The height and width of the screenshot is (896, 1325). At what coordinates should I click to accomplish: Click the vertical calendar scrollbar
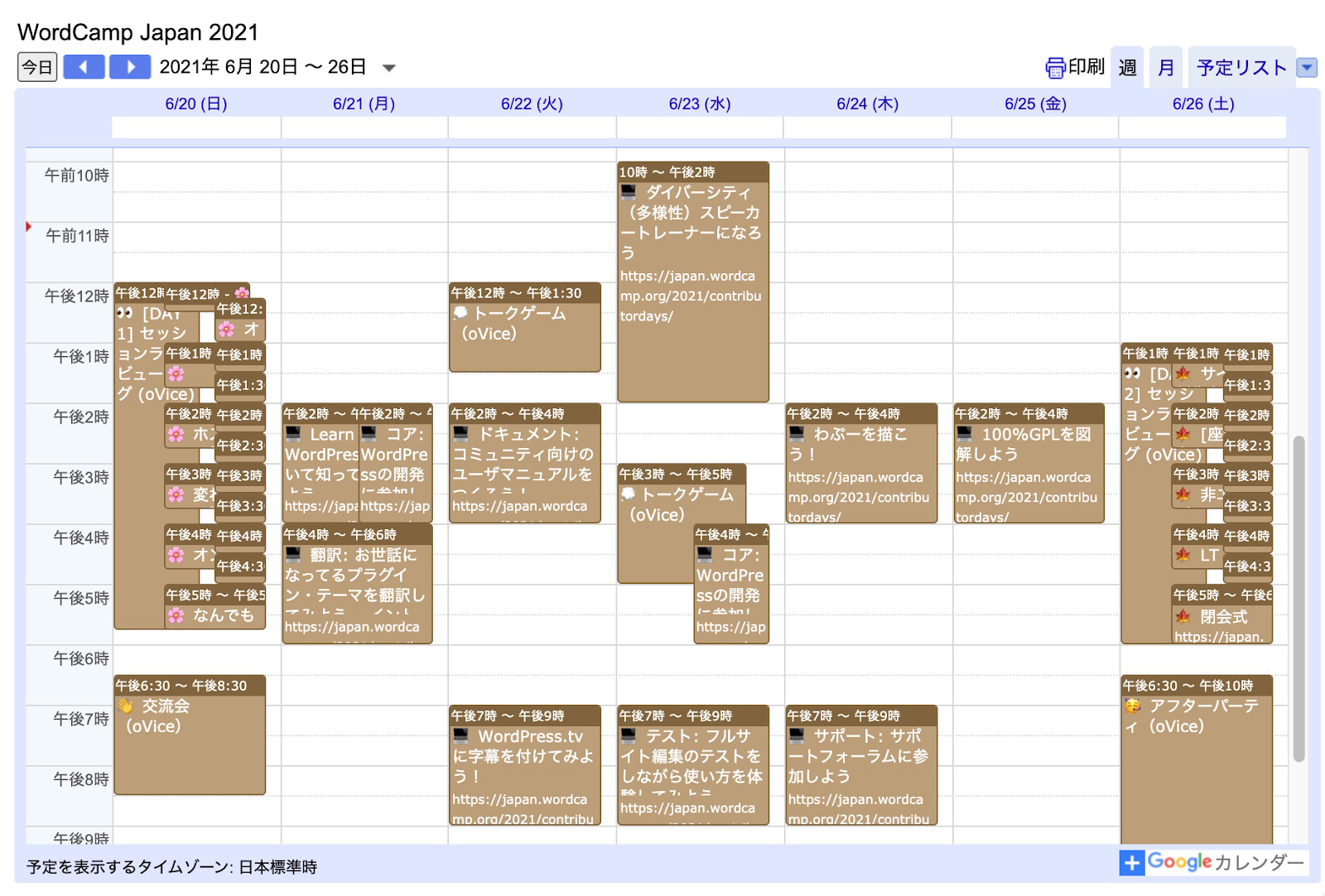pyautogui.click(x=1298, y=598)
